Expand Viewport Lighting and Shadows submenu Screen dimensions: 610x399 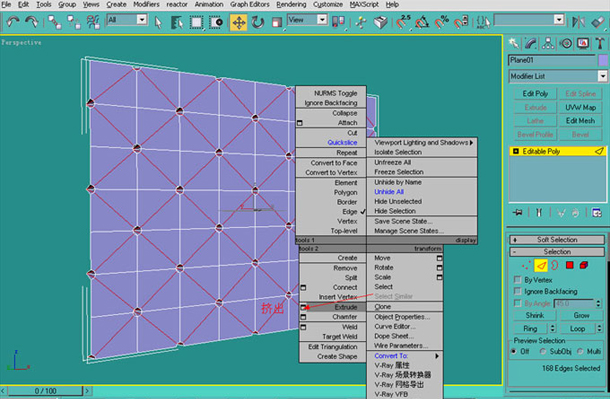tap(422, 142)
